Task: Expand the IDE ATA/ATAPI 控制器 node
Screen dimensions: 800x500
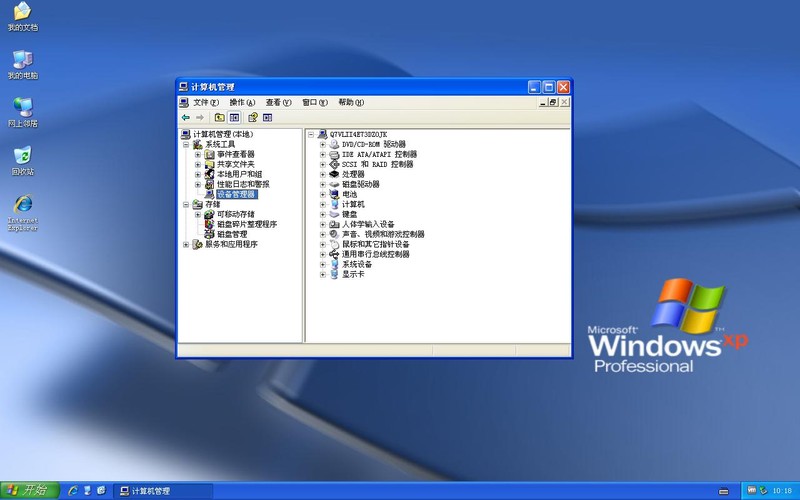Action: tap(322, 155)
